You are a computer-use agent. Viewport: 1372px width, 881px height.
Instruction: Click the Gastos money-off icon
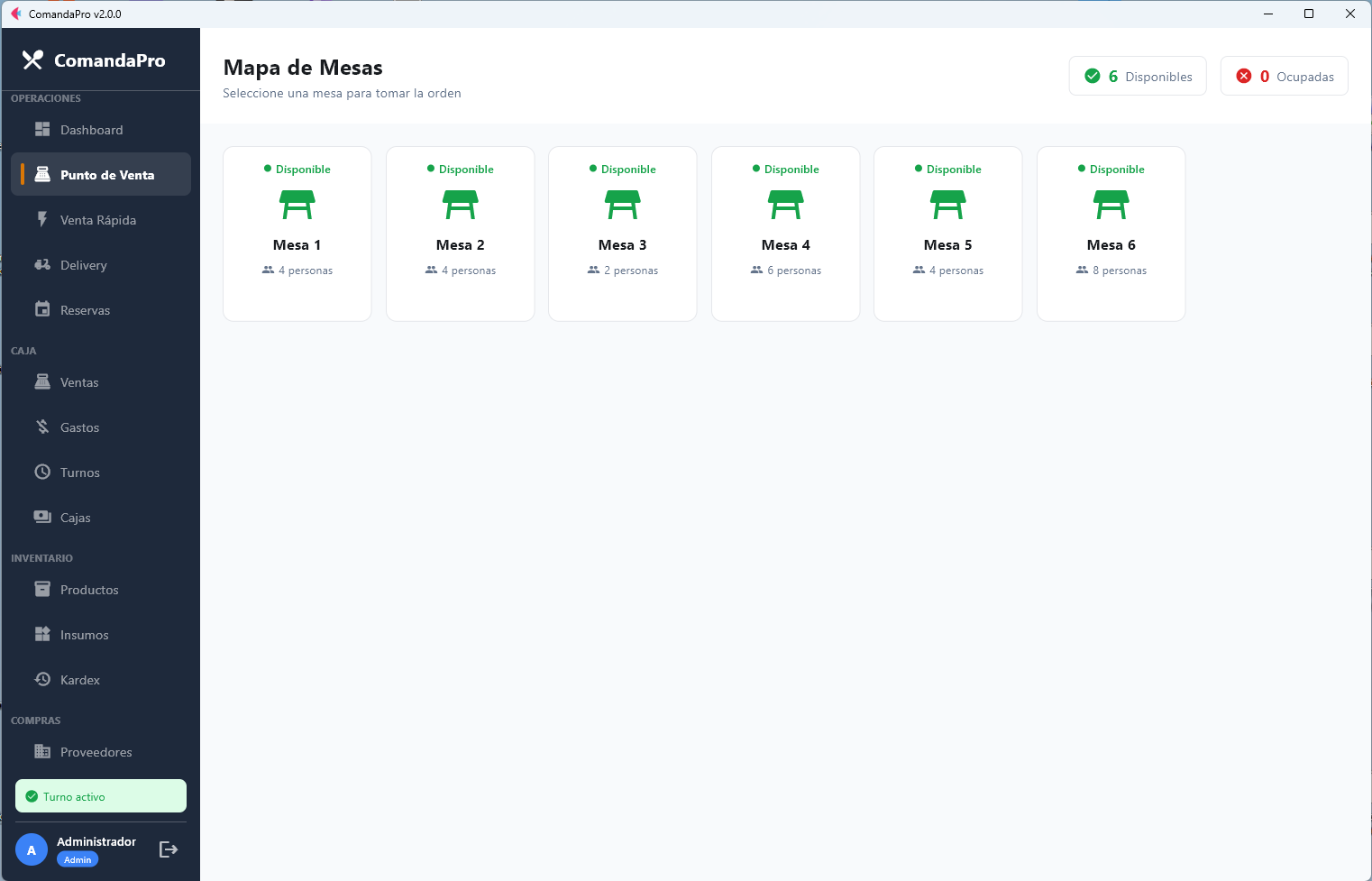coord(42,427)
